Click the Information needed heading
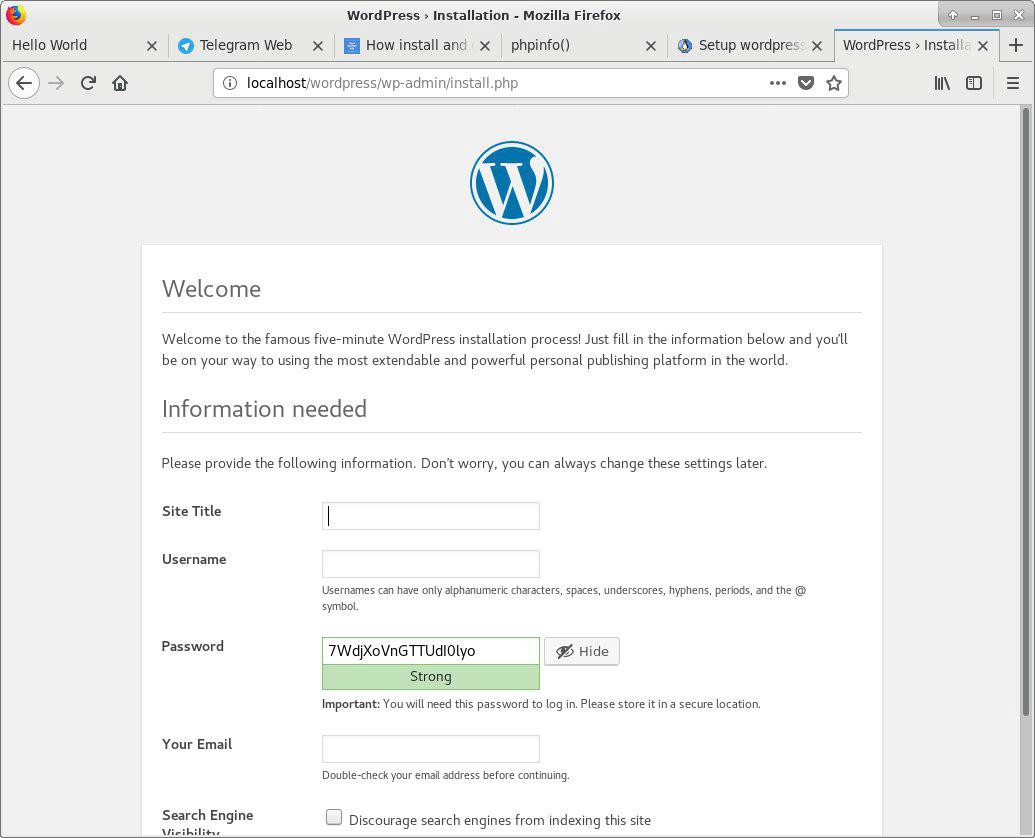This screenshot has width=1035, height=838. point(264,409)
